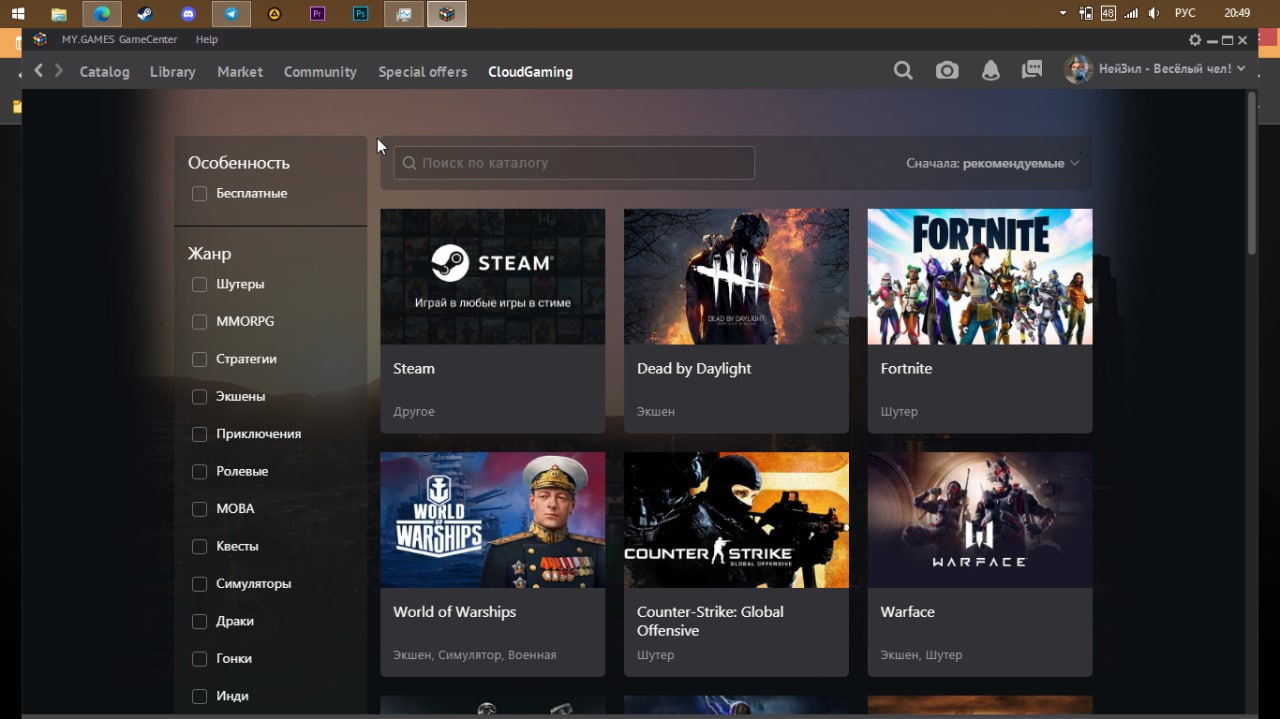Go forward with the right arrow

click(59, 71)
